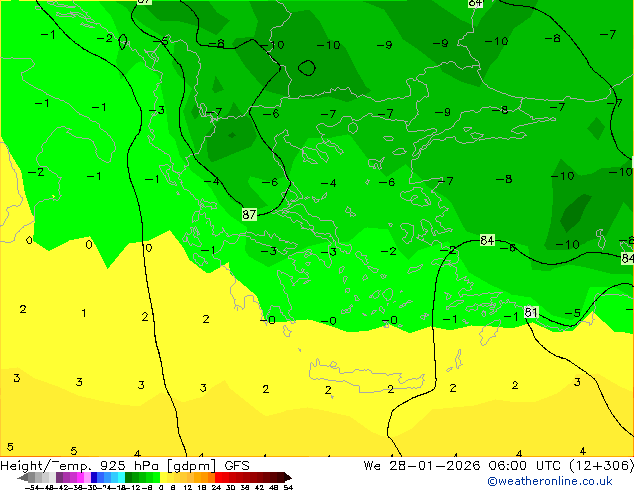Pick the darkest green legend swatch
The height and width of the screenshot is (490, 634).
tap(128, 477)
